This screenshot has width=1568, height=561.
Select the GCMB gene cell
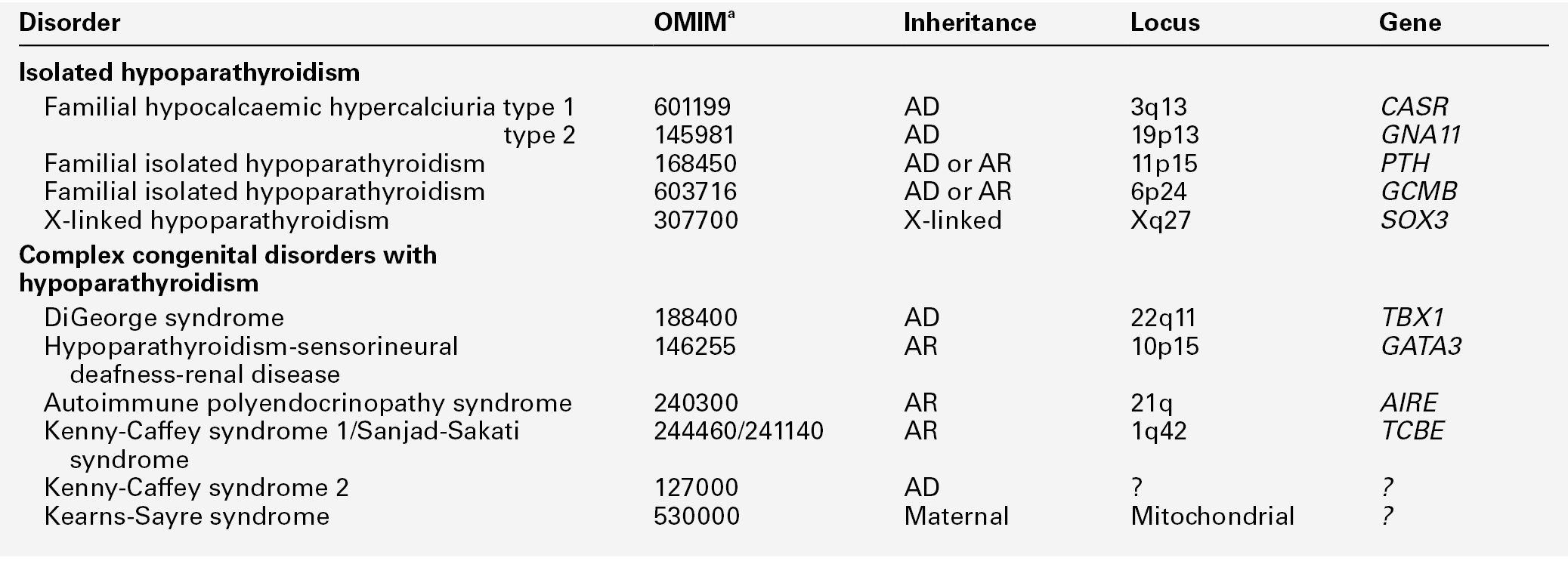pyautogui.click(x=1418, y=192)
